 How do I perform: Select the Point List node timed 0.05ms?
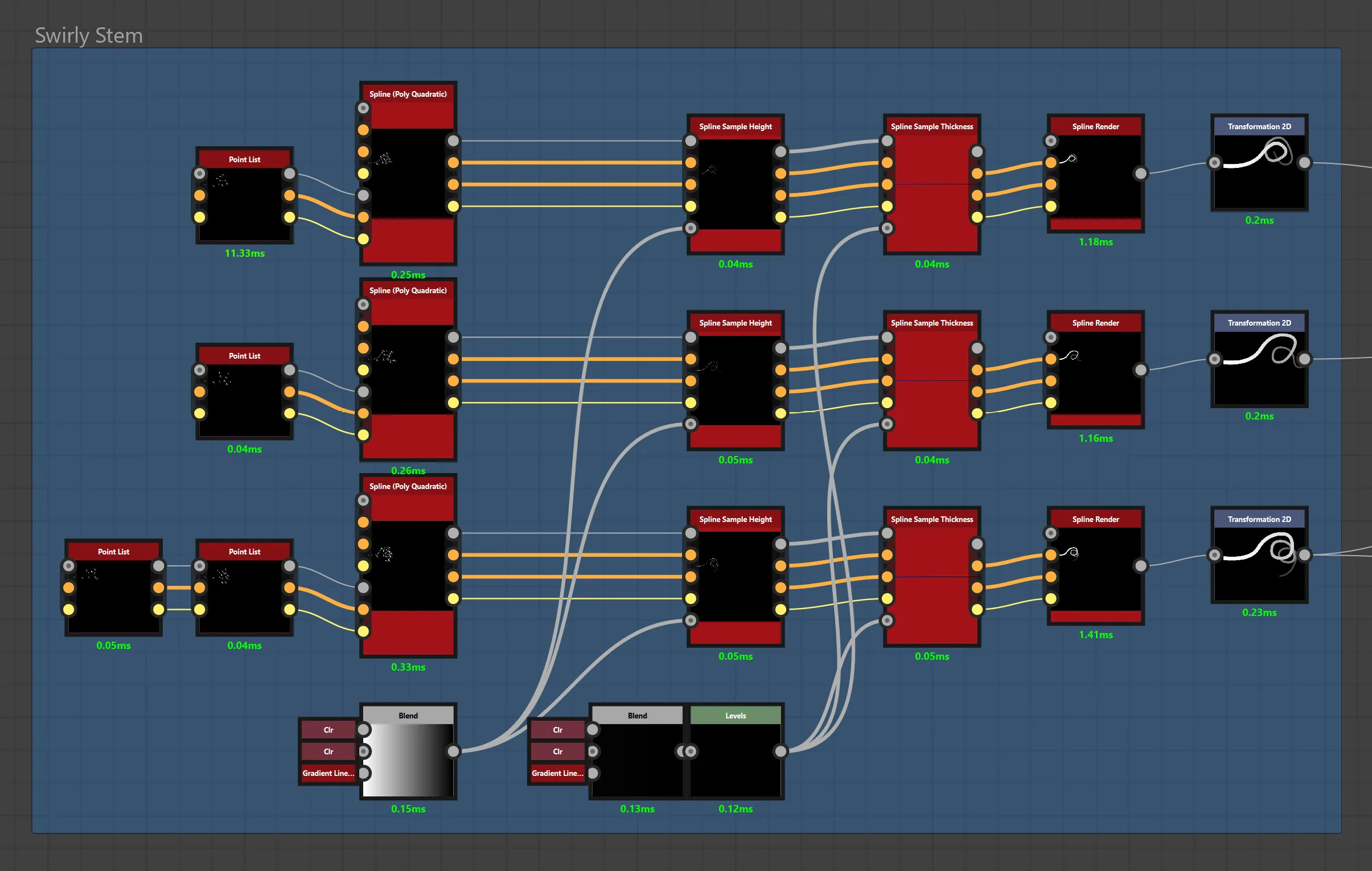pos(113,587)
